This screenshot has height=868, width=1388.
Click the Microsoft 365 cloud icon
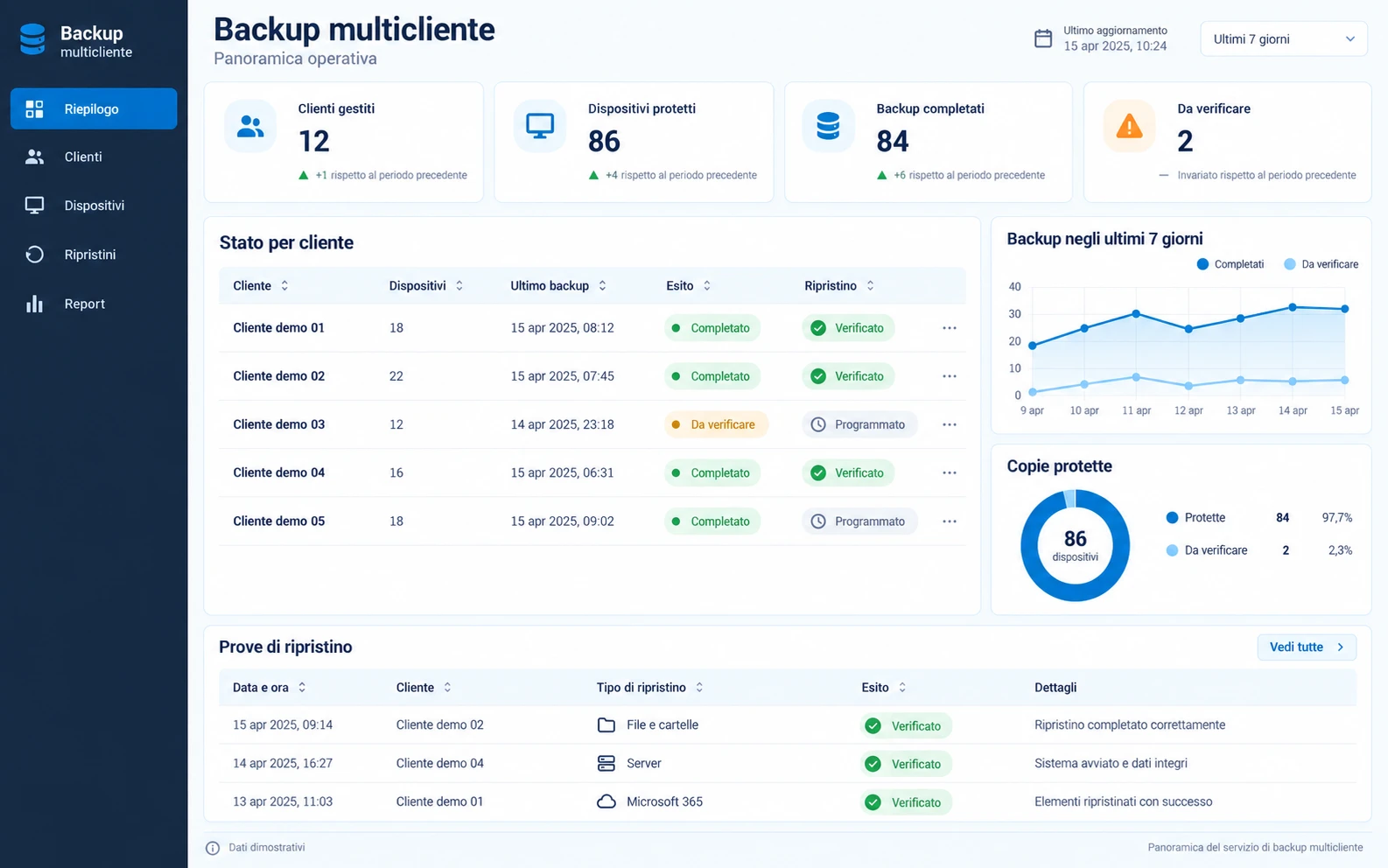606,801
